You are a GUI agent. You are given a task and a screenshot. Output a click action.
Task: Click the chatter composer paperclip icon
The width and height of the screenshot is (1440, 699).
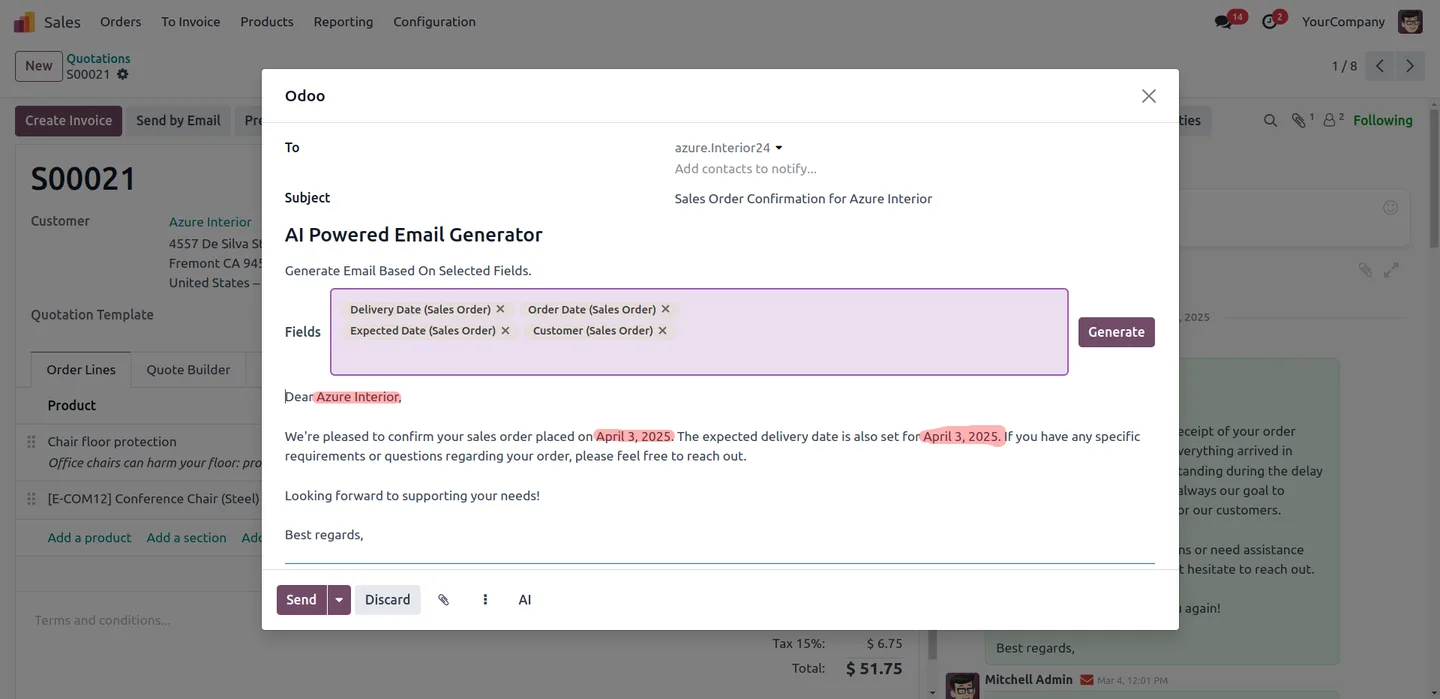coord(1365,270)
